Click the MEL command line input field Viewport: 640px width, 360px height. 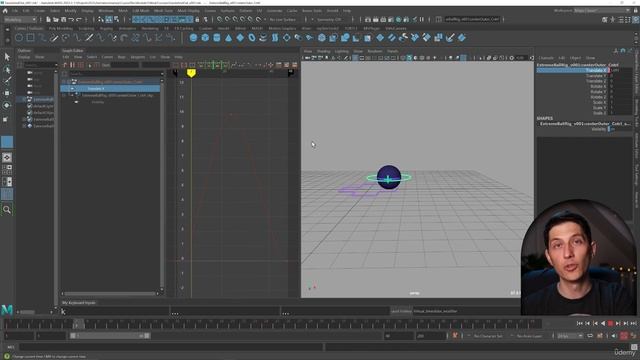pyautogui.click(x=171, y=347)
